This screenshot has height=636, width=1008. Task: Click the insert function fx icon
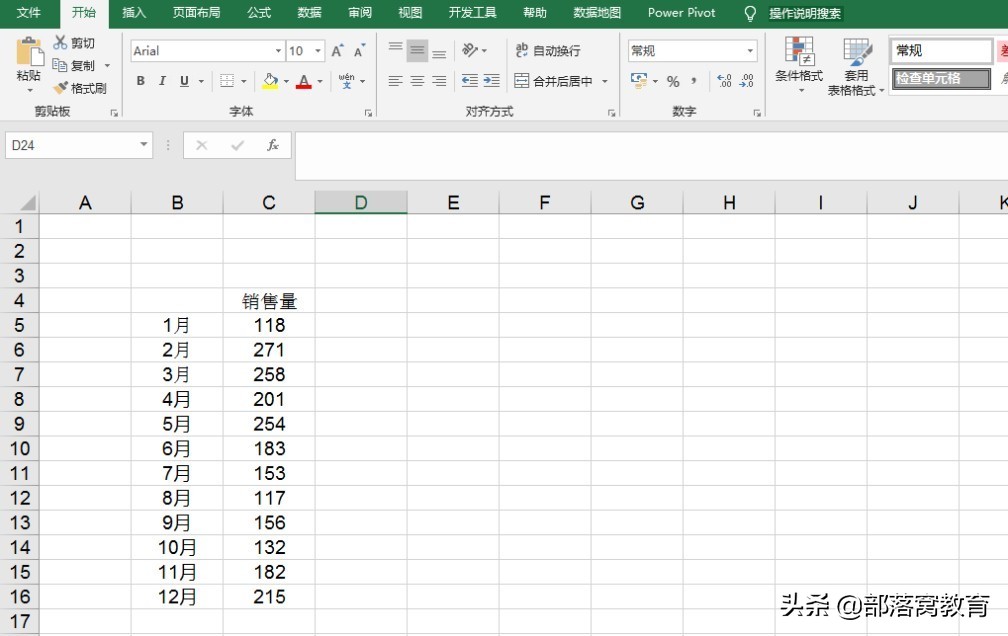point(273,145)
